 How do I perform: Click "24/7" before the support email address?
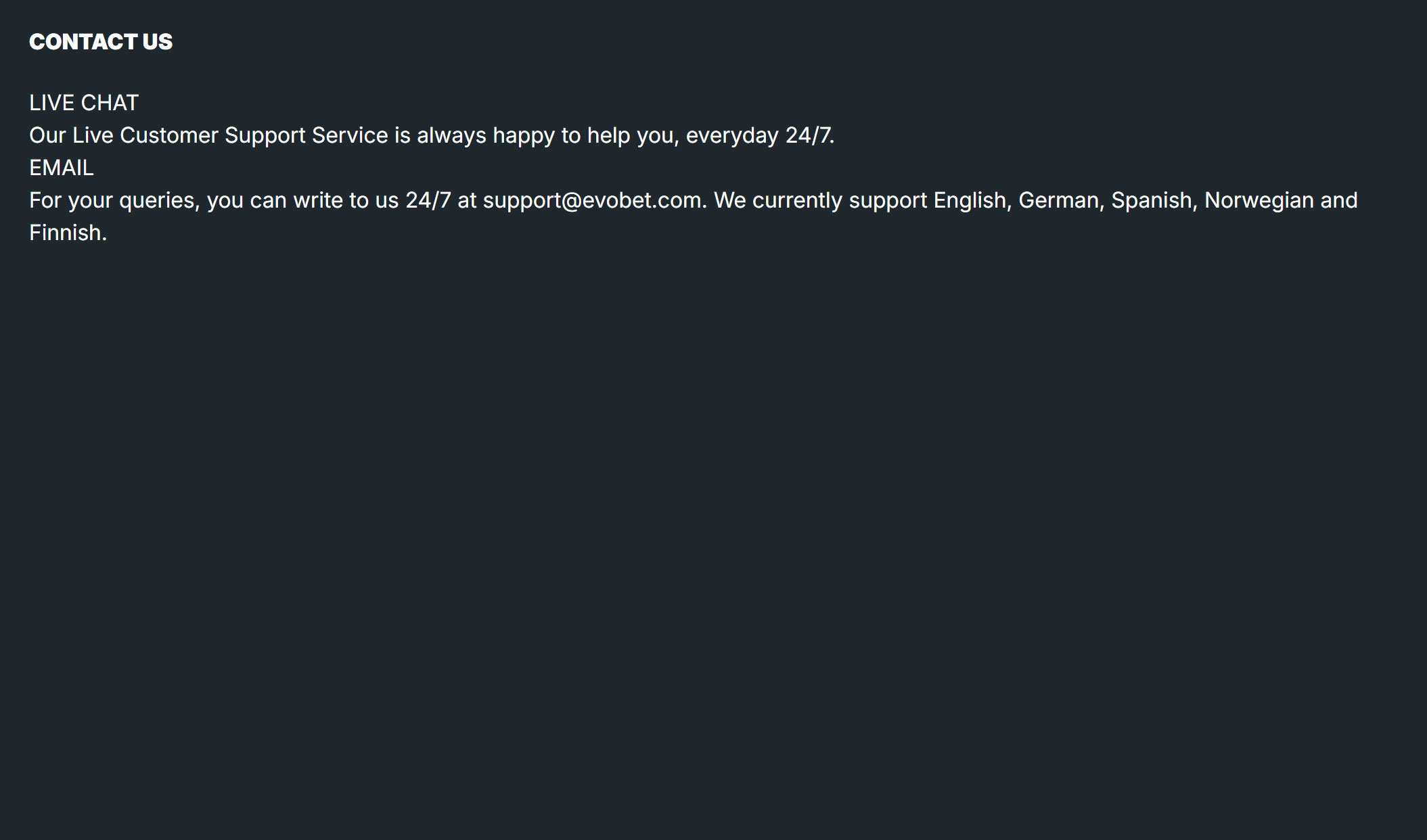click(x=428, y=200)
